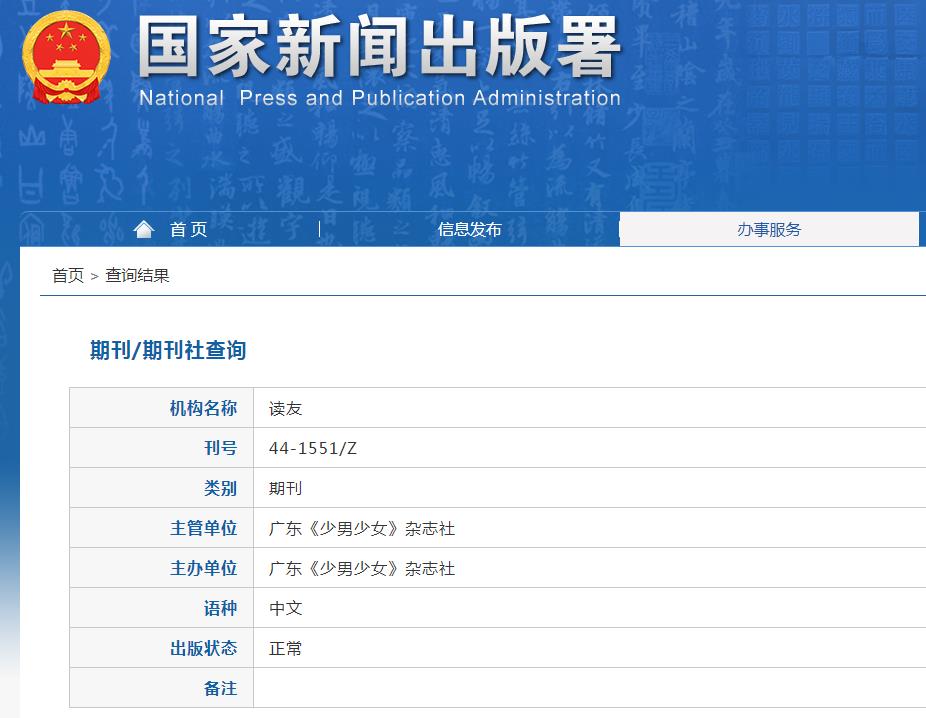Click the English subtitle under the site name

coord(383,99)
